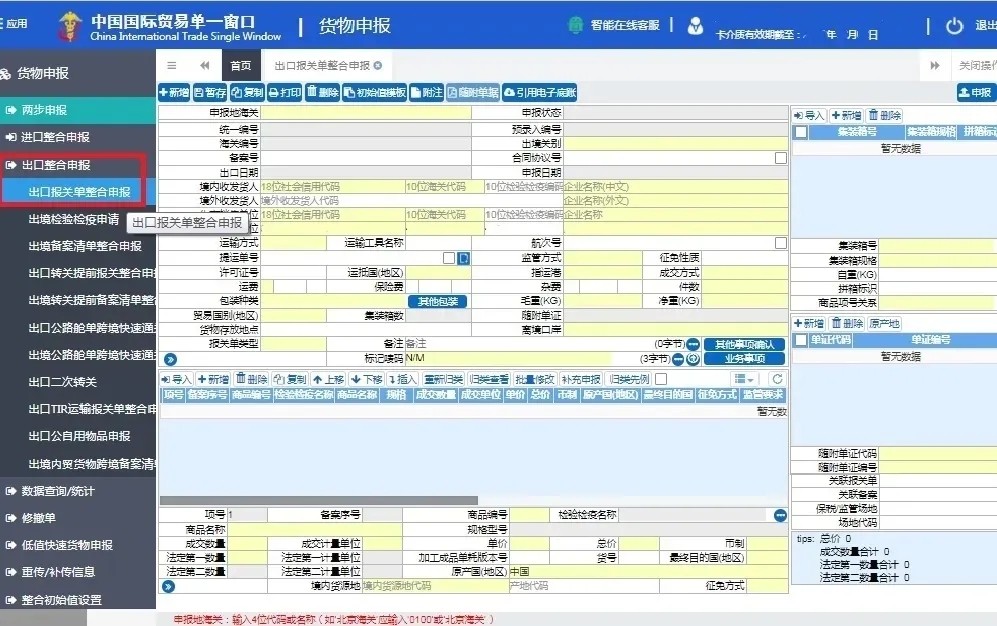This screenshot has width=997, height=626.
Task: Click the 申报地海关 input field
Action: tap(365, 113)
